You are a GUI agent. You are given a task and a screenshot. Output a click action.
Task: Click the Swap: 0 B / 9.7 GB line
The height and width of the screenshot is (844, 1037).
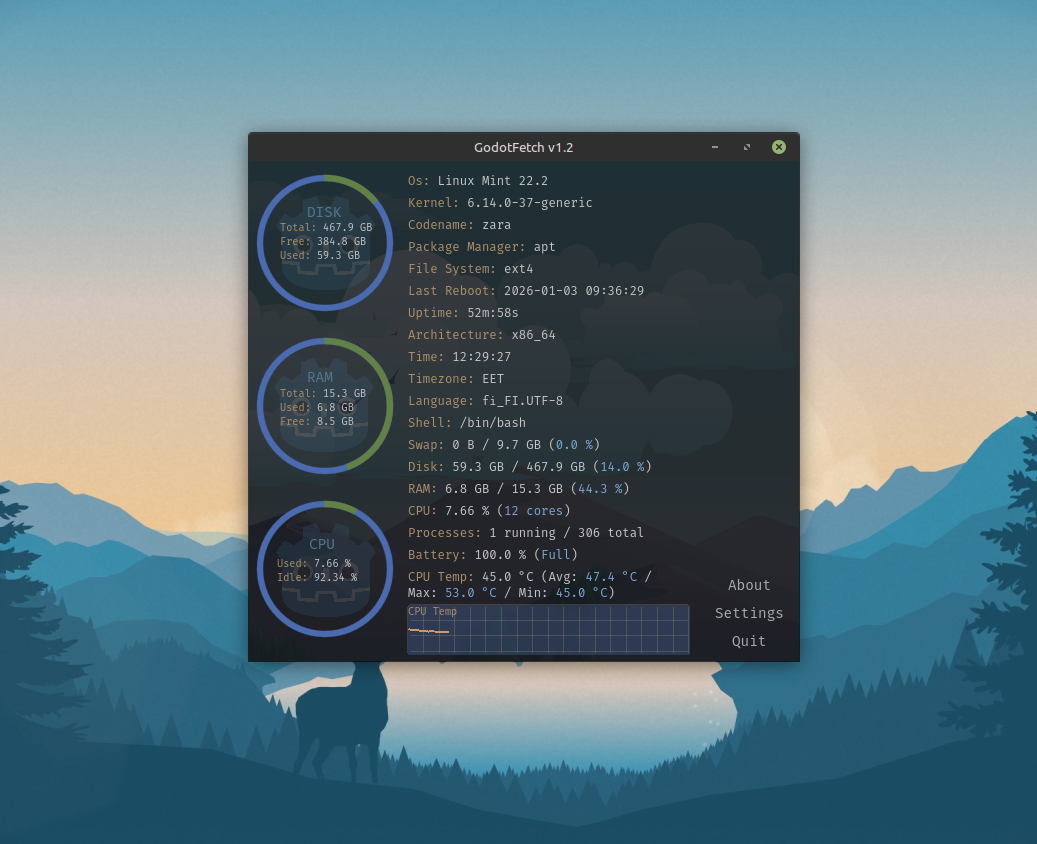[x=504, y=444]
